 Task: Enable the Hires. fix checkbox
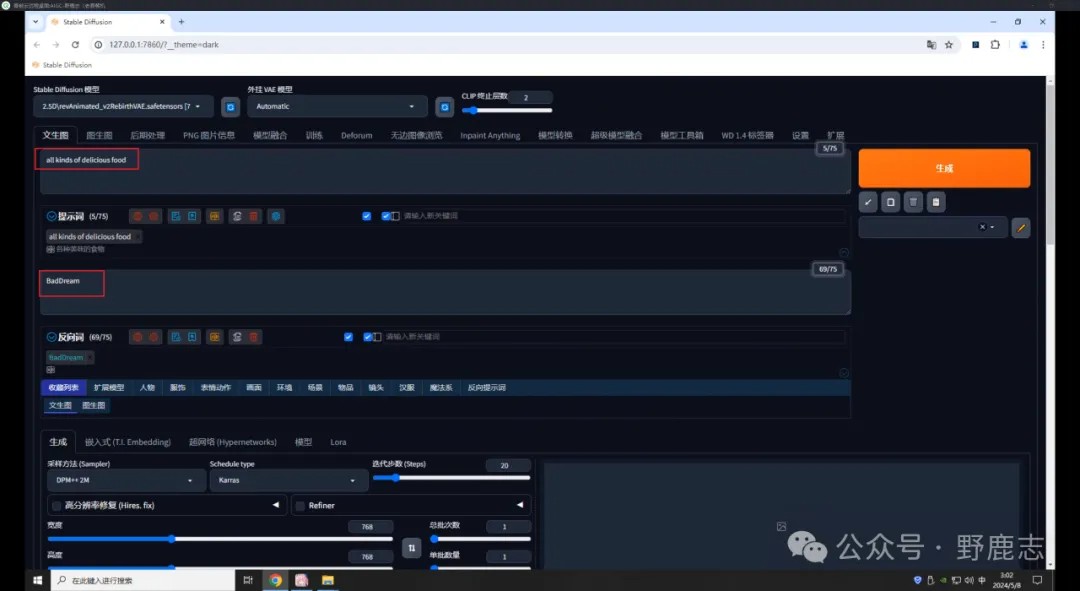56,506
